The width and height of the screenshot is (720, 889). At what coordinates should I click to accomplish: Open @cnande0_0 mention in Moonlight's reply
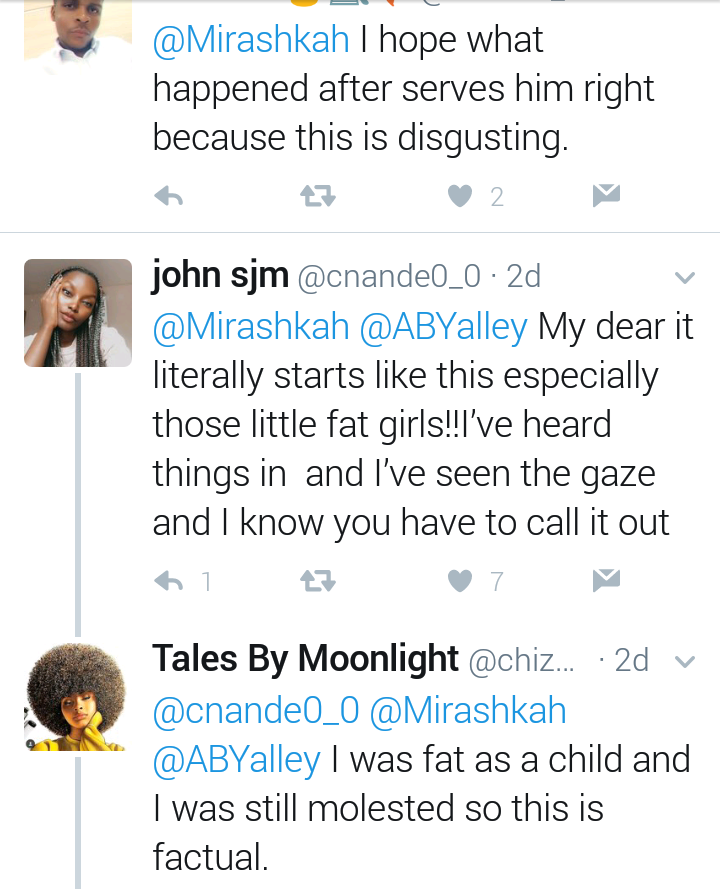click(256, 711)
